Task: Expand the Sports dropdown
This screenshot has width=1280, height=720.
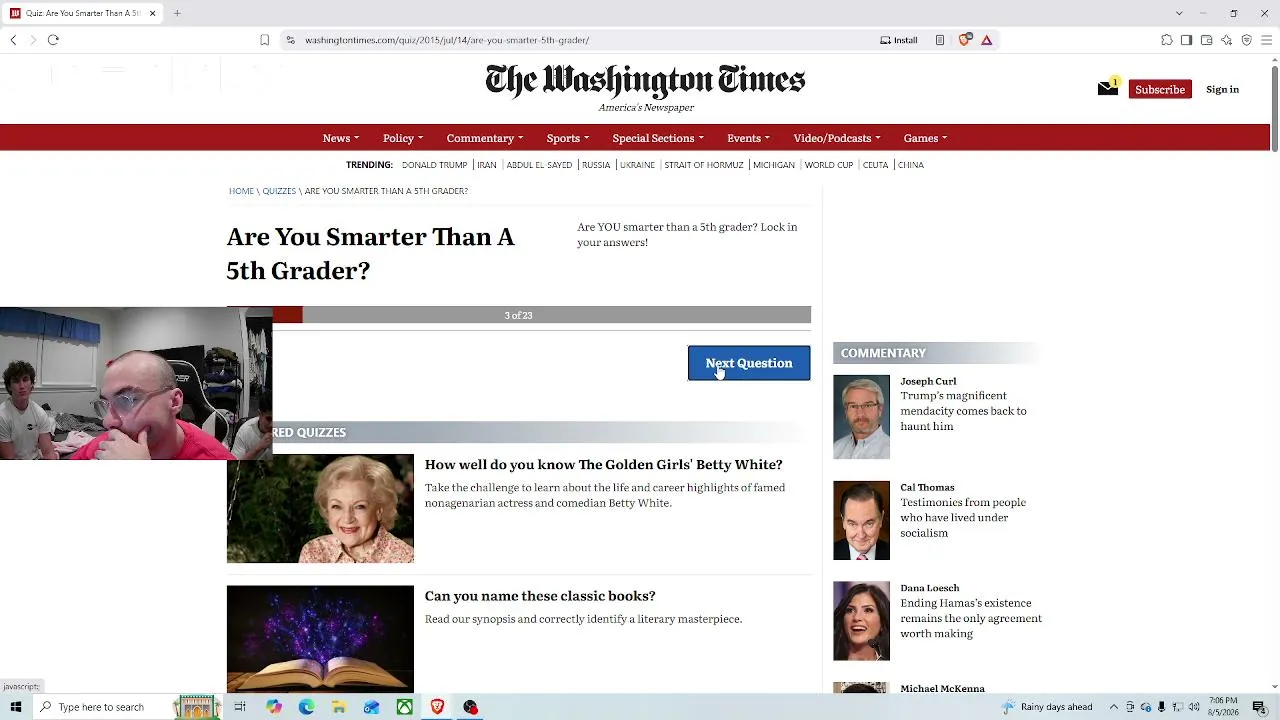Action: point(568,138)
